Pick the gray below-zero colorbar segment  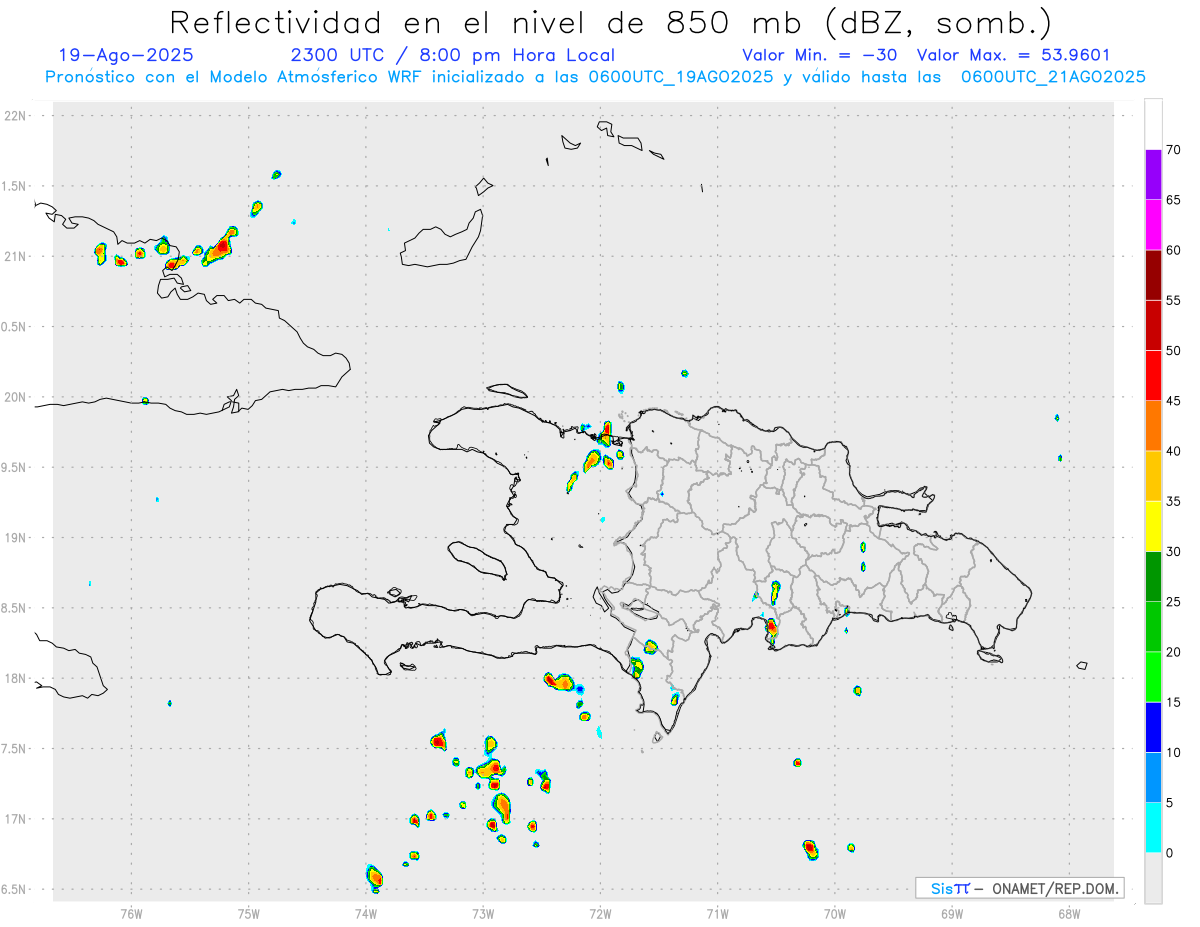[x=1153, y=877]
